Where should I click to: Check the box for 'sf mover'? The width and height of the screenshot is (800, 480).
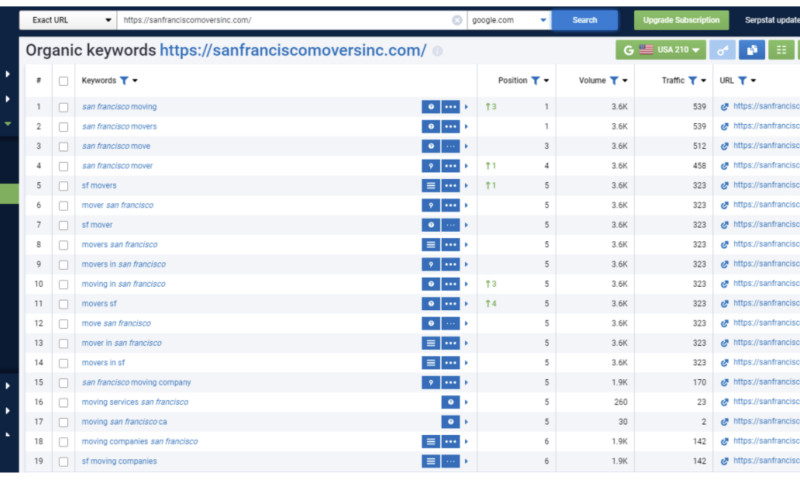pos(63,225)
